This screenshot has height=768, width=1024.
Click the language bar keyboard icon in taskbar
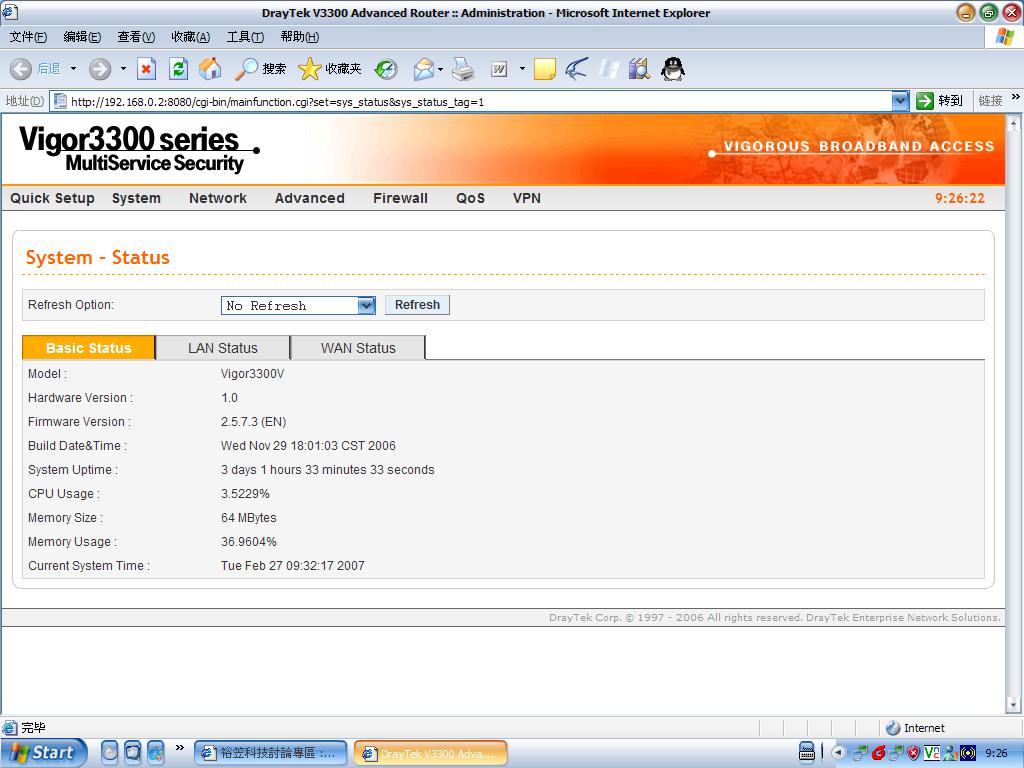pos(807,753)
